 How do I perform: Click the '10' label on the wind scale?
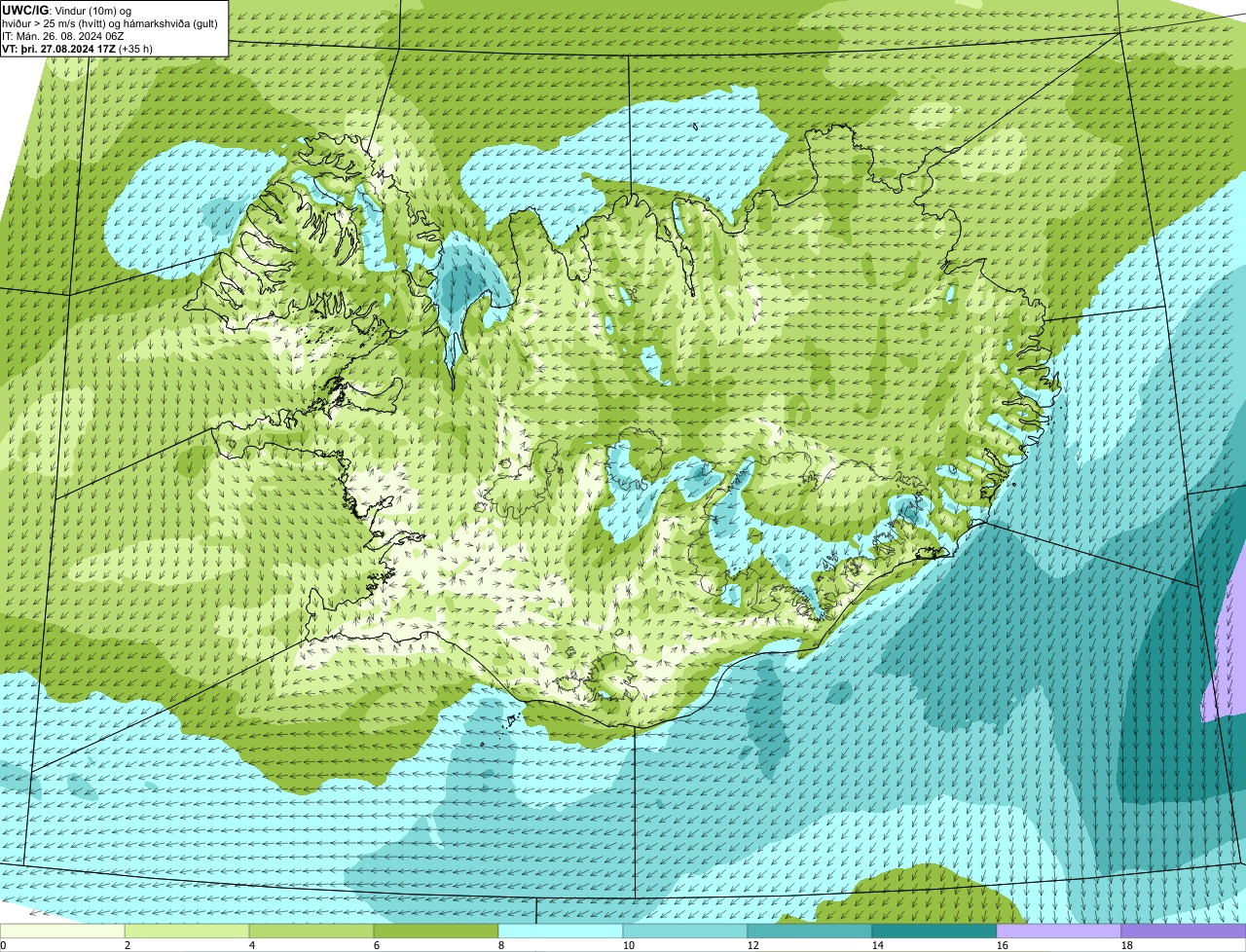tap(629, 945)
